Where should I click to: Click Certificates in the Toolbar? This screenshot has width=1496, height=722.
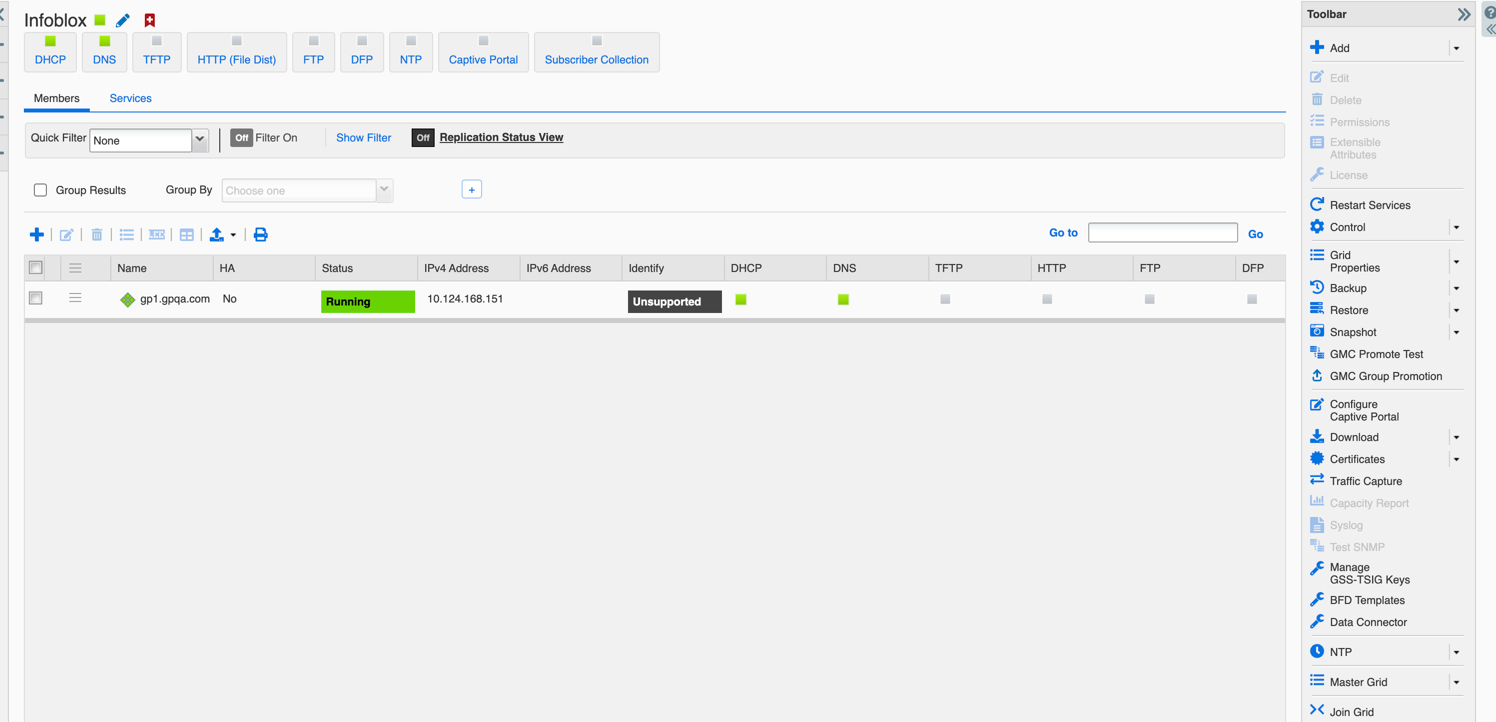pos(1357,459)
